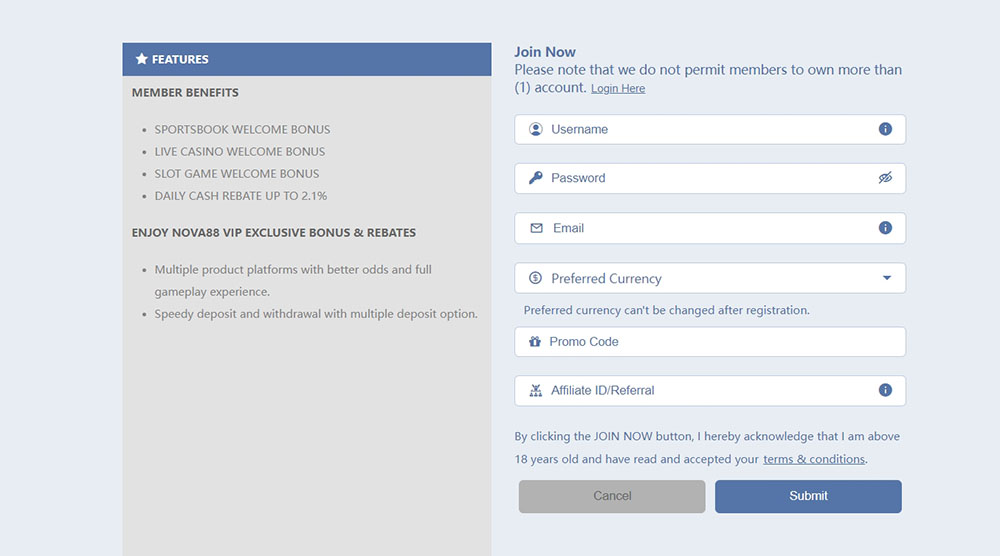Click the star icon in Features header

point(142,59)
